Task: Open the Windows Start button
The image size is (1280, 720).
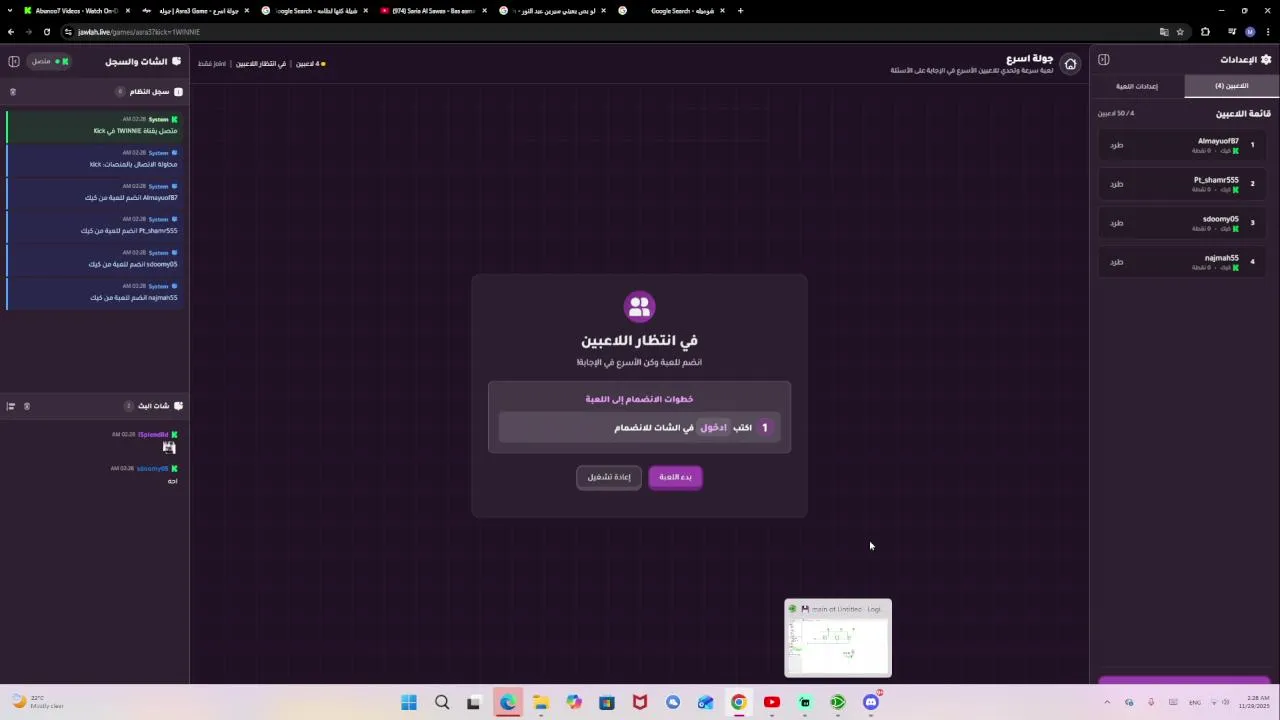Action: point(409,702)
